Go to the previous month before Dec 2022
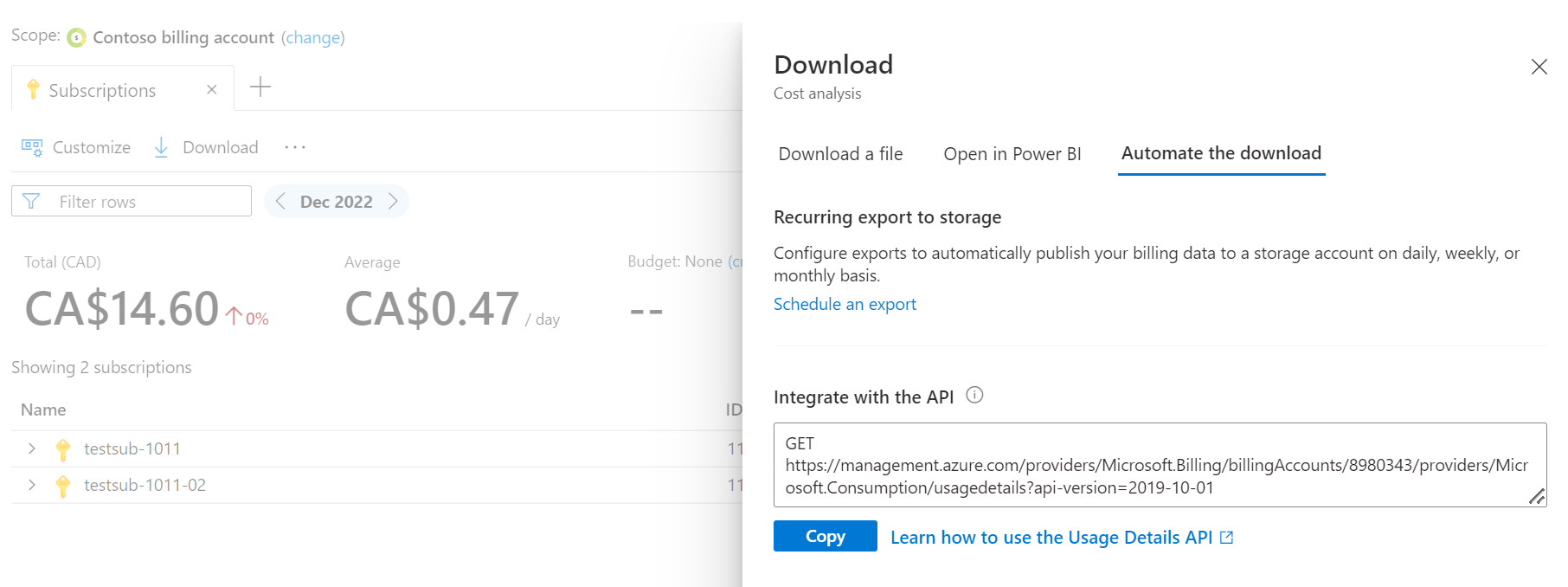The width and height of the screenshot is (1568, 587). point(280,202)
